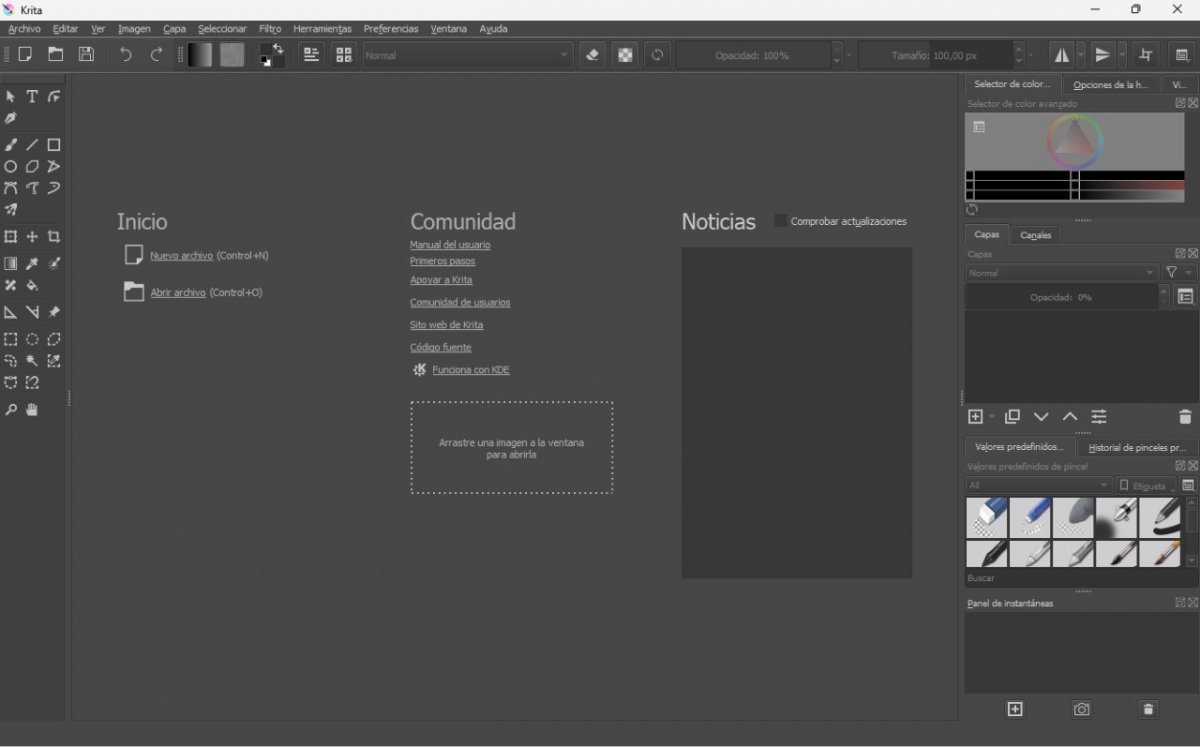This screenshot has height=747, width=1200.
Task: Select the blue eraser brush preset thumbnail
Action: (x=987, y=518)
